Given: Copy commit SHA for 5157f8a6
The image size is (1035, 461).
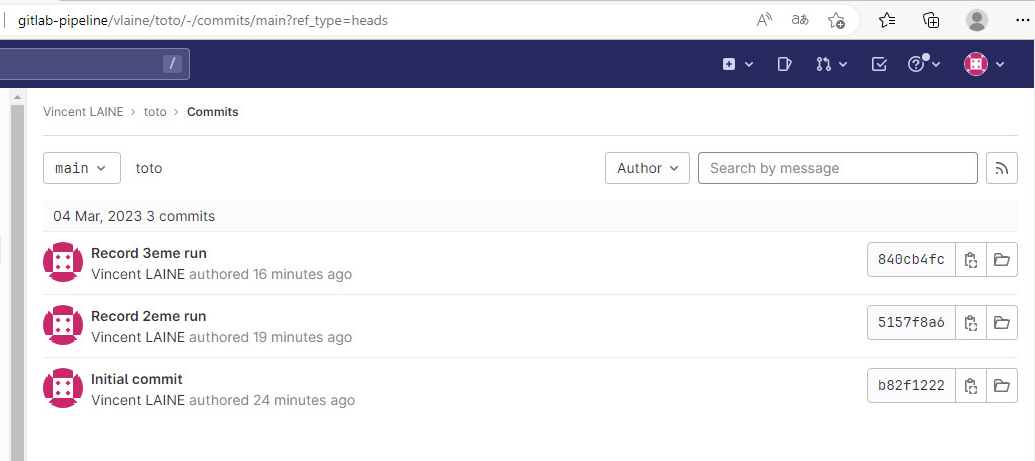Looking at the screenshot, I should pyautogui.click(x=971, y=322).
